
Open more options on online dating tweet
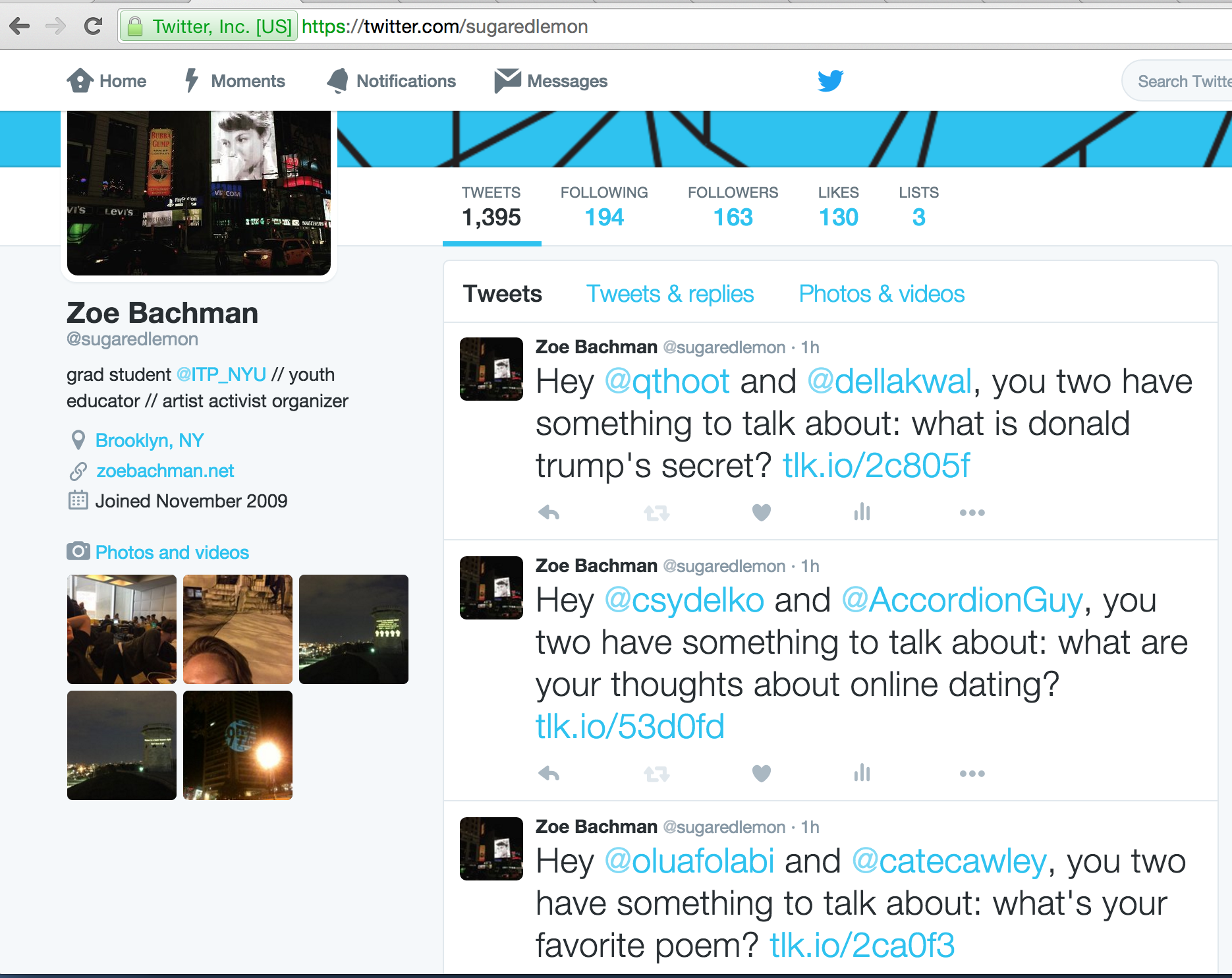tap(972, 774)
